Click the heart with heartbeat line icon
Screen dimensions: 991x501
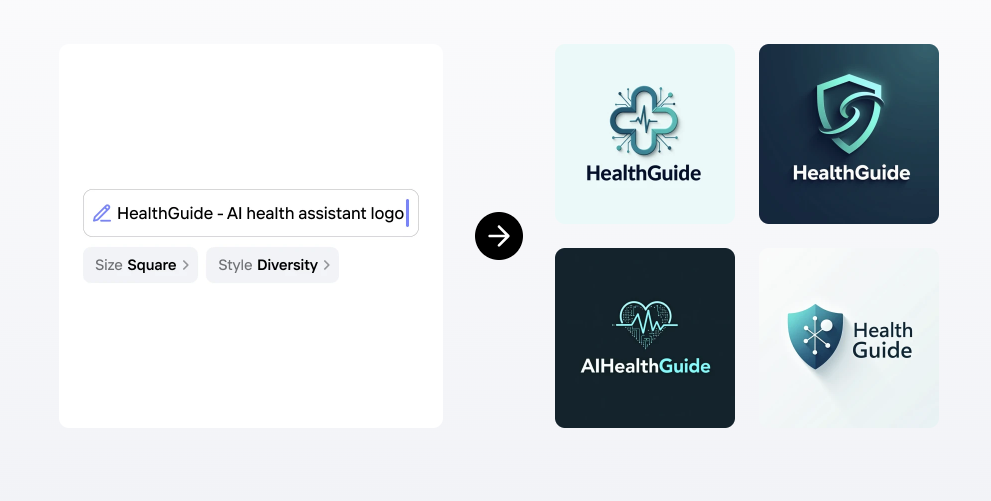tap(645, 319)
